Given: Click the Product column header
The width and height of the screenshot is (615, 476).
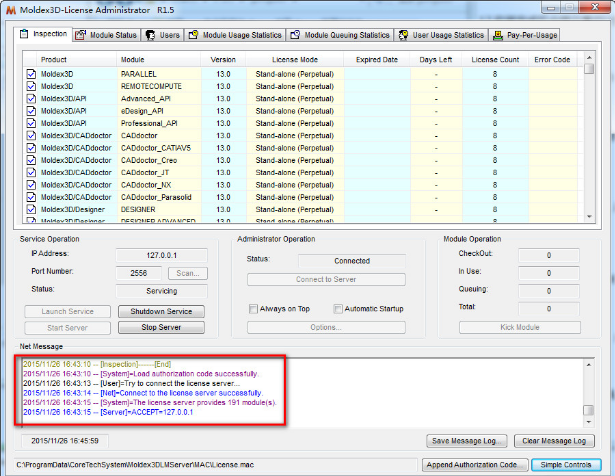Looking at the screenshot, I should (76, 60).
